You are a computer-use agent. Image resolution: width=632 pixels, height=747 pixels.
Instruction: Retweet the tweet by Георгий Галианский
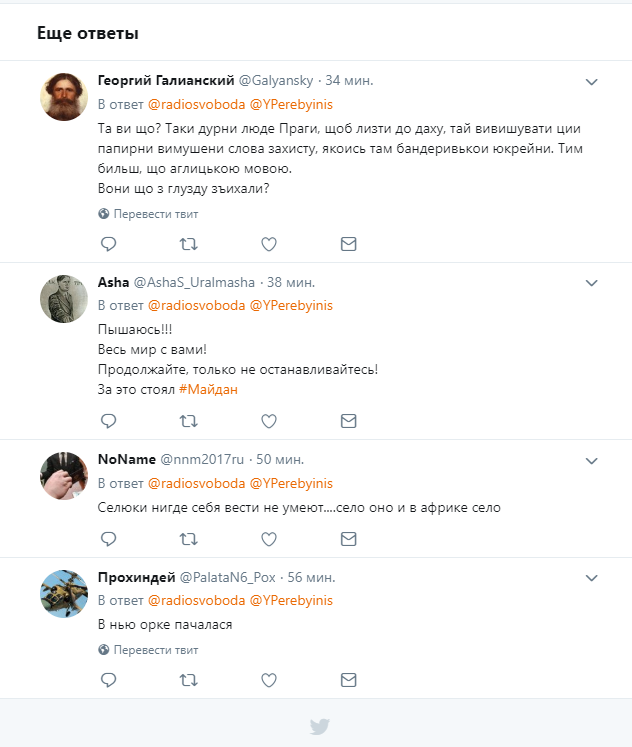point(187,243)
